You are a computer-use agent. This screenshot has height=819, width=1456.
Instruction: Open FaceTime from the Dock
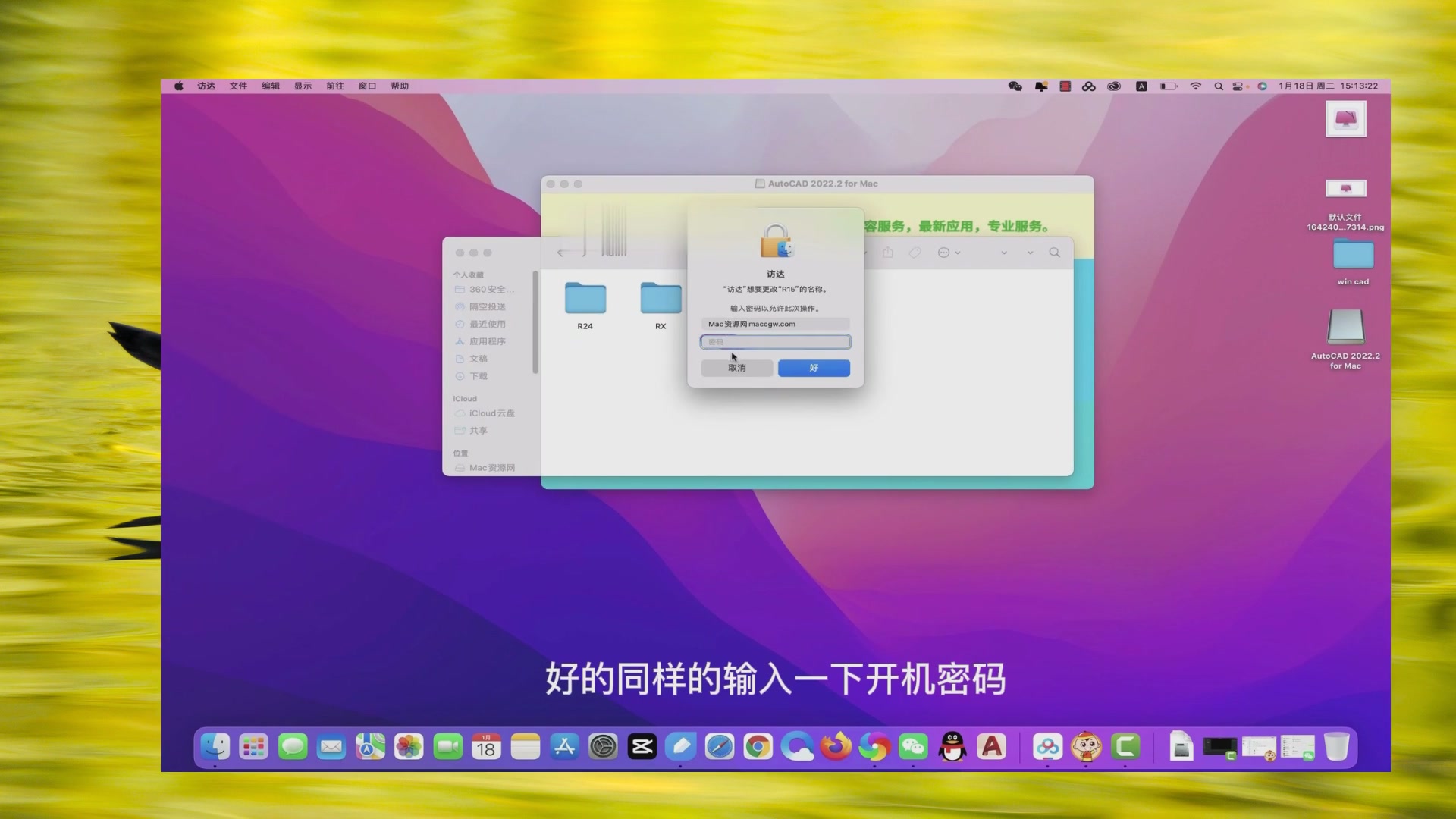click(x=447, y=748)
